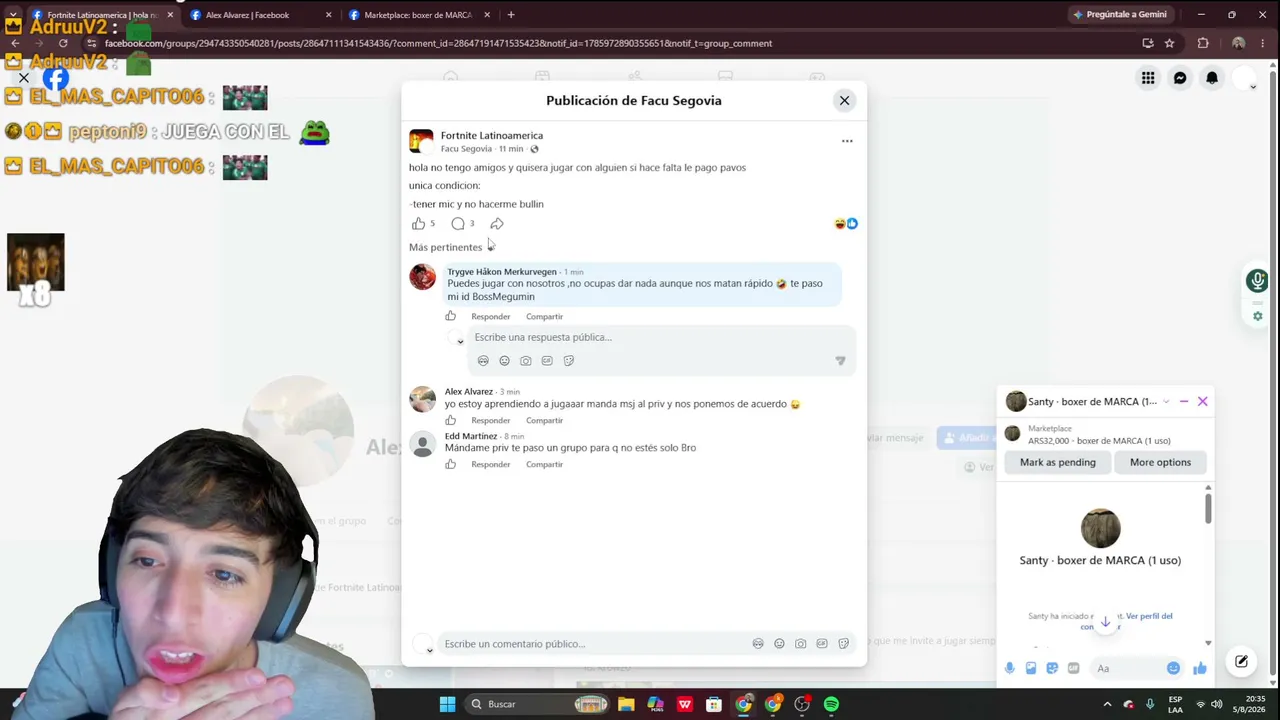Image resolution: width=1280 pixels, height=720 pixels.
Task: Open More options for the Marketplace listing
Action: tap(1160, 463)
